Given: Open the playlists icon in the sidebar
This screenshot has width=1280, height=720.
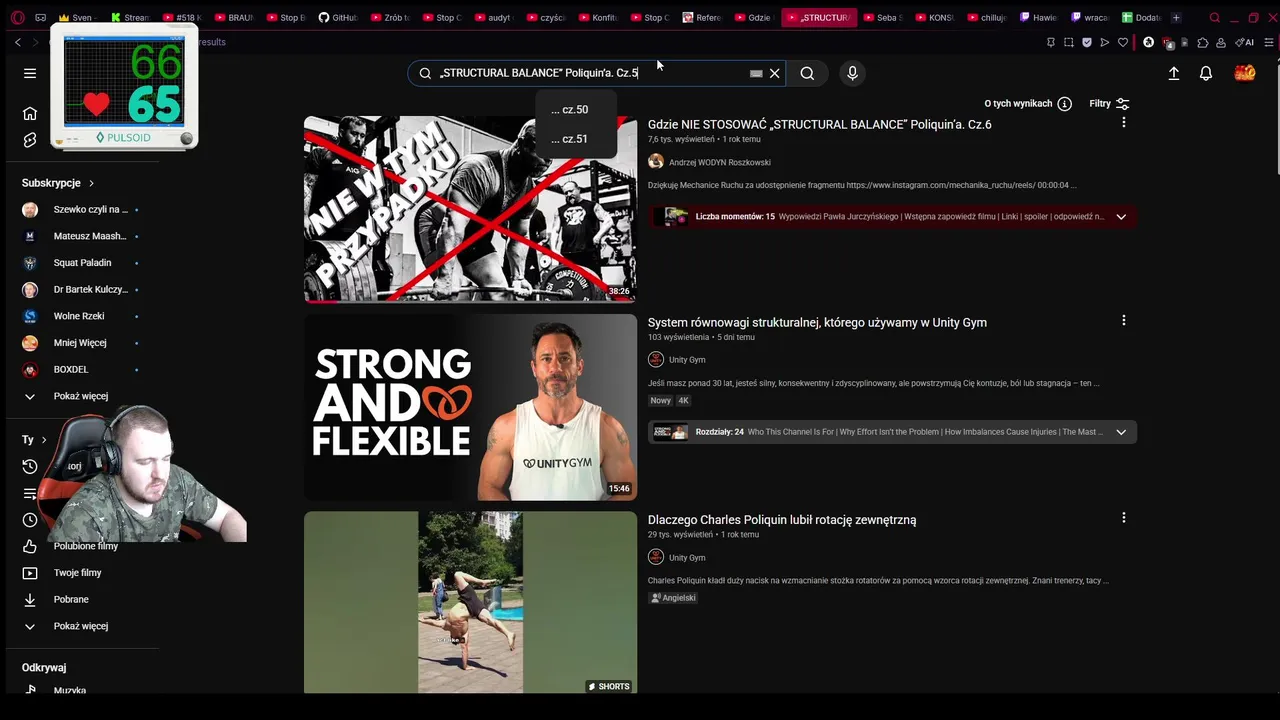Looking at the screenshot, I should pyautogui.click(x=30, y=494).
